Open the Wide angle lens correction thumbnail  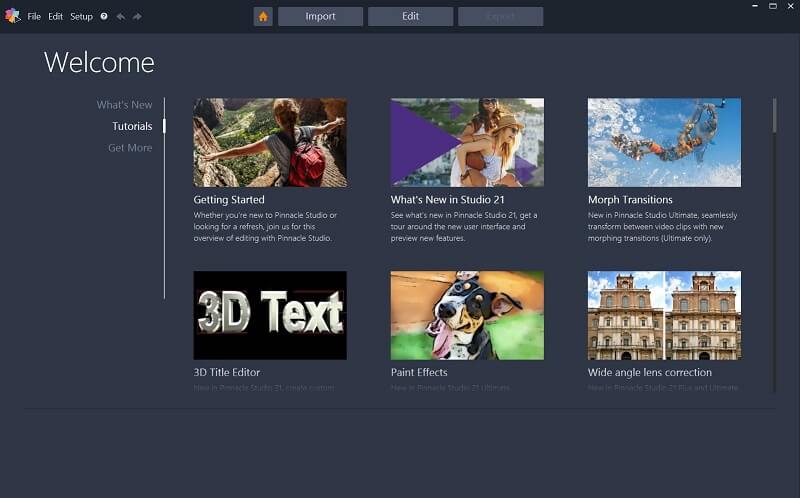click(x=664, y=315)
